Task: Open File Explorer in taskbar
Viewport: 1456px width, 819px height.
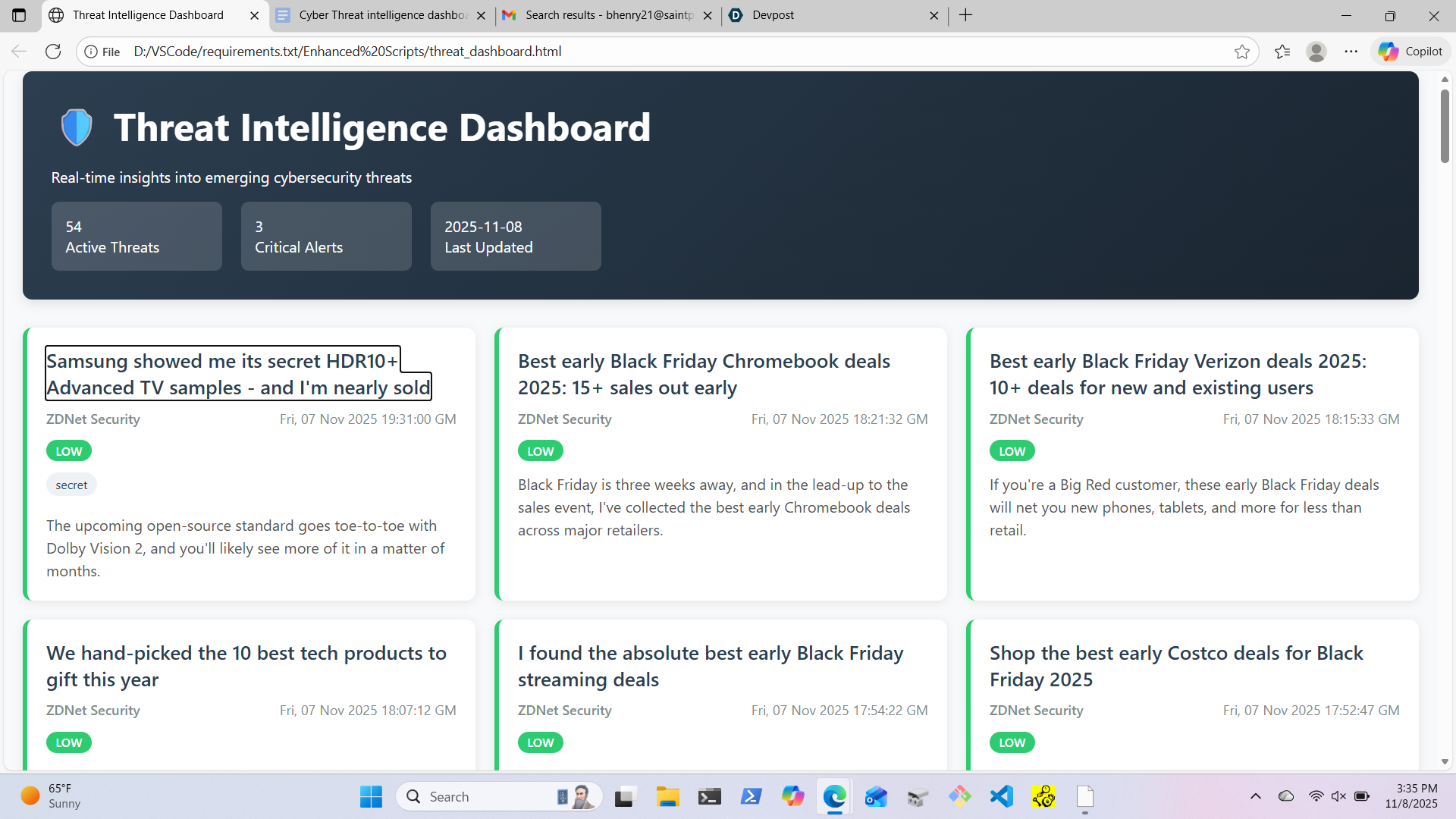Action: 667,796
